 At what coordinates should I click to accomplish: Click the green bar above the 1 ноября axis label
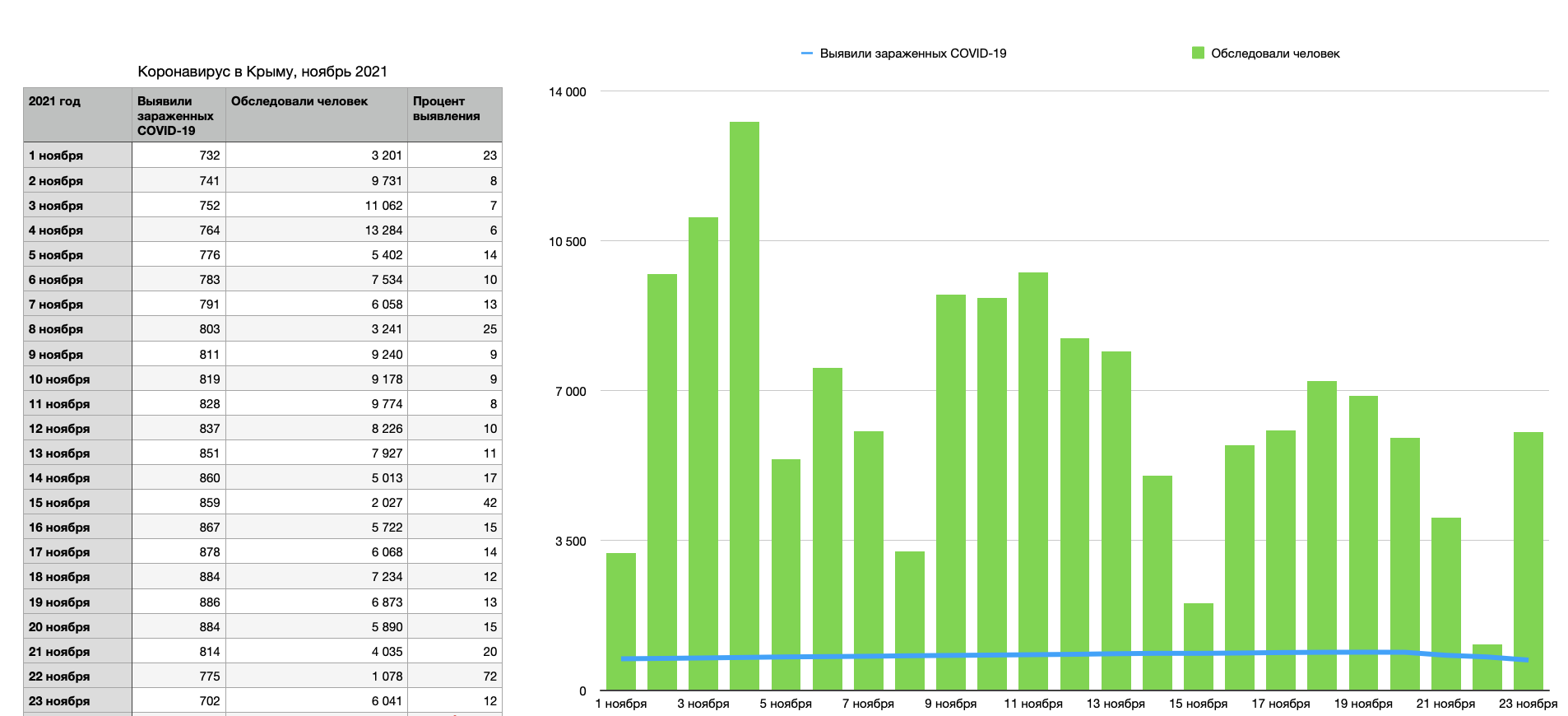tap(621, 621)
